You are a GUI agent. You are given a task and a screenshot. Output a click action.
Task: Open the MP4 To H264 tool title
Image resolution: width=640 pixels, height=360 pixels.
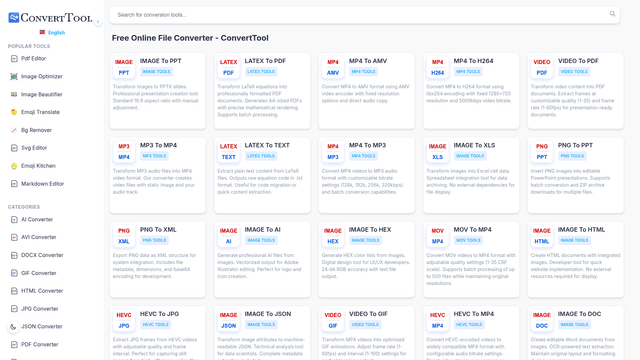(473, 61)
